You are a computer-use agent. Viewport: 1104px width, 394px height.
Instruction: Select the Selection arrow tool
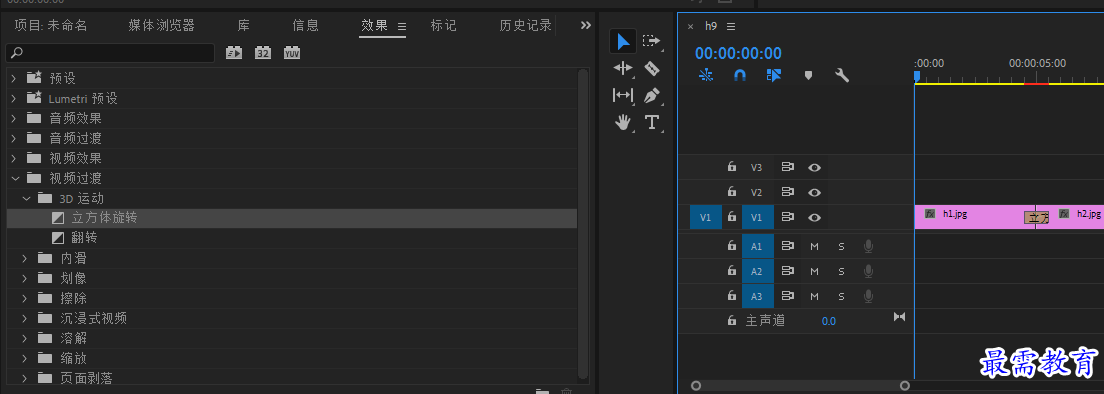pos(623,42)
